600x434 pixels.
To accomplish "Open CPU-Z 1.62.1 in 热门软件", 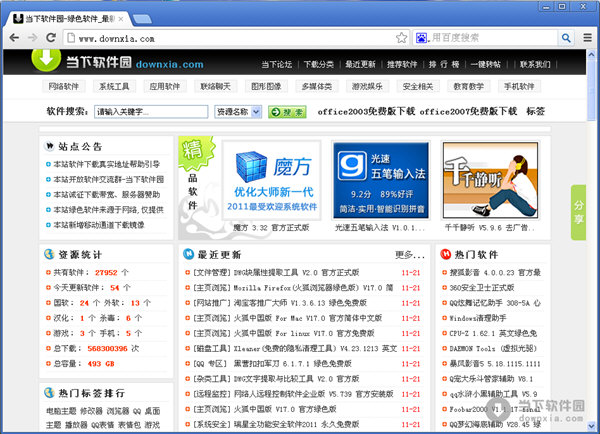I will [x=493, y=333].
